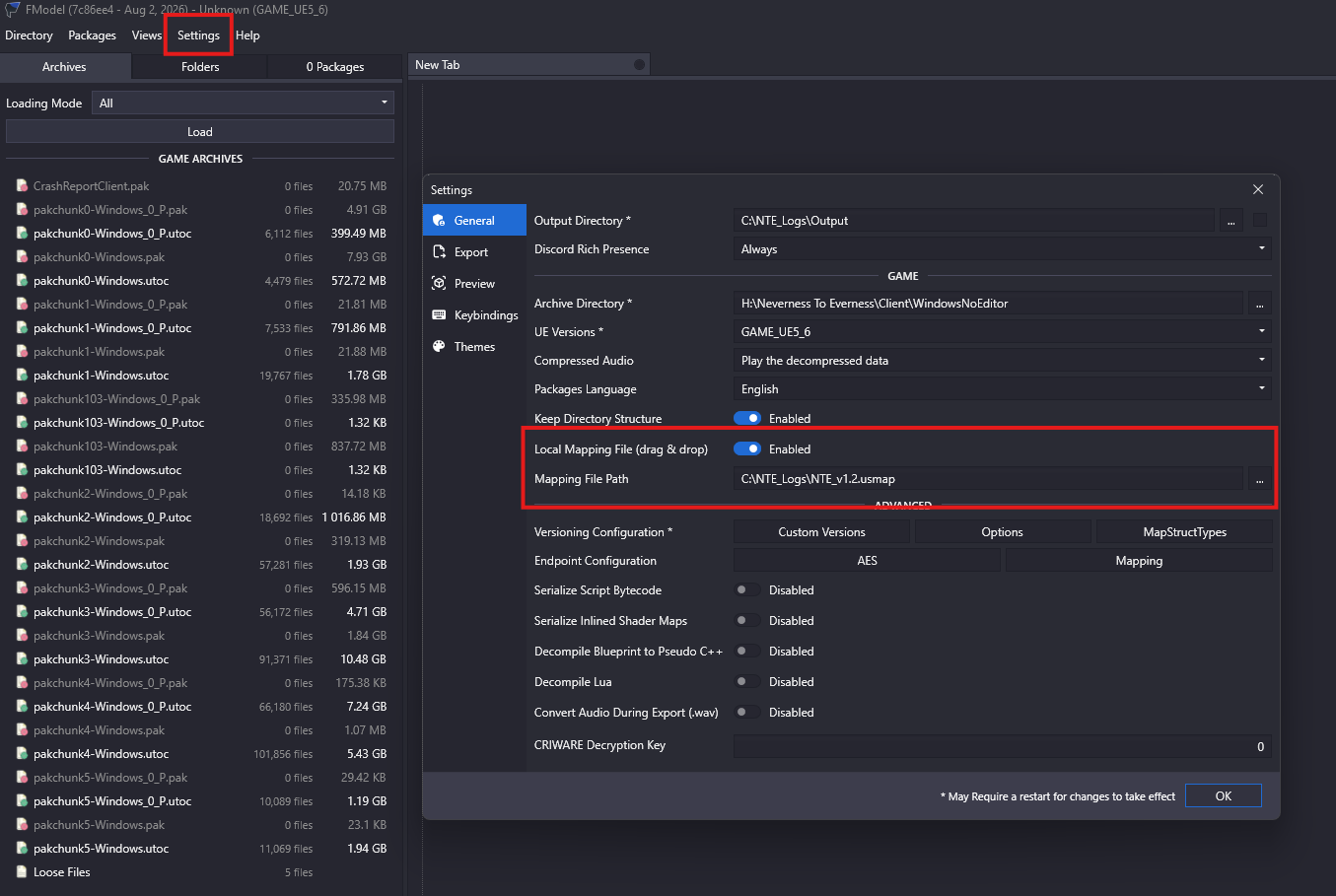1336x896 pixels.
Task: Disable Keep Directory Structure toggle
Action: coord(747,419)
